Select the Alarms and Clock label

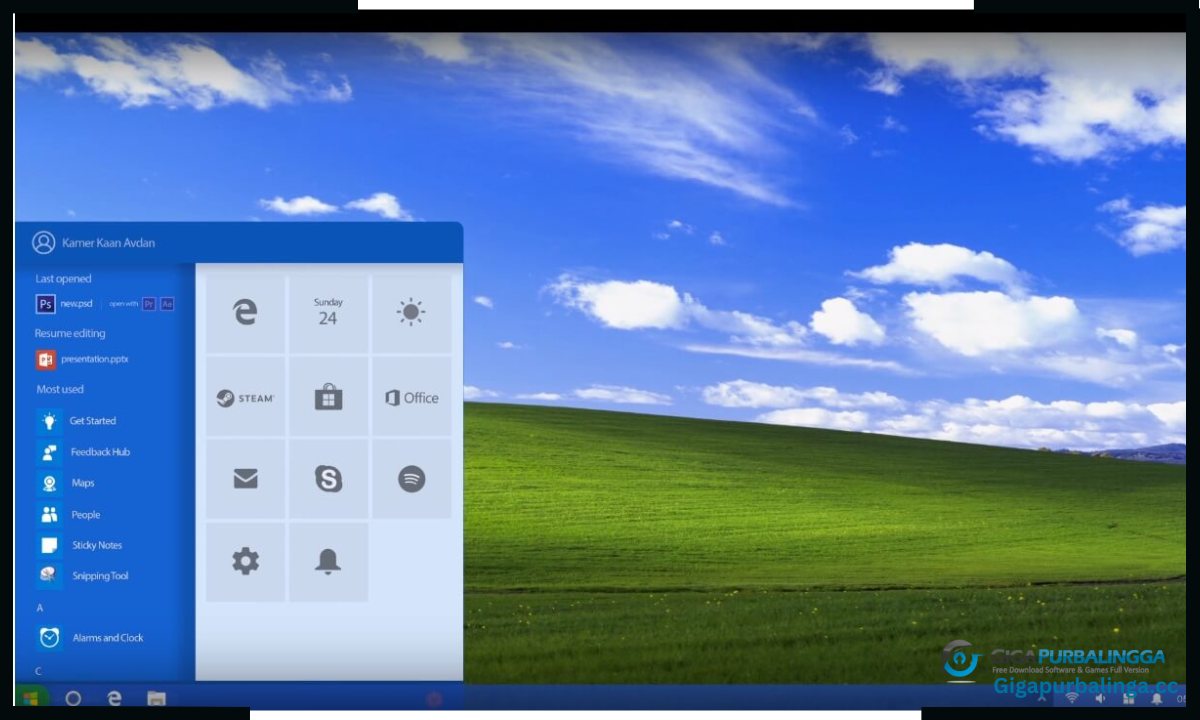pos(108,638)
